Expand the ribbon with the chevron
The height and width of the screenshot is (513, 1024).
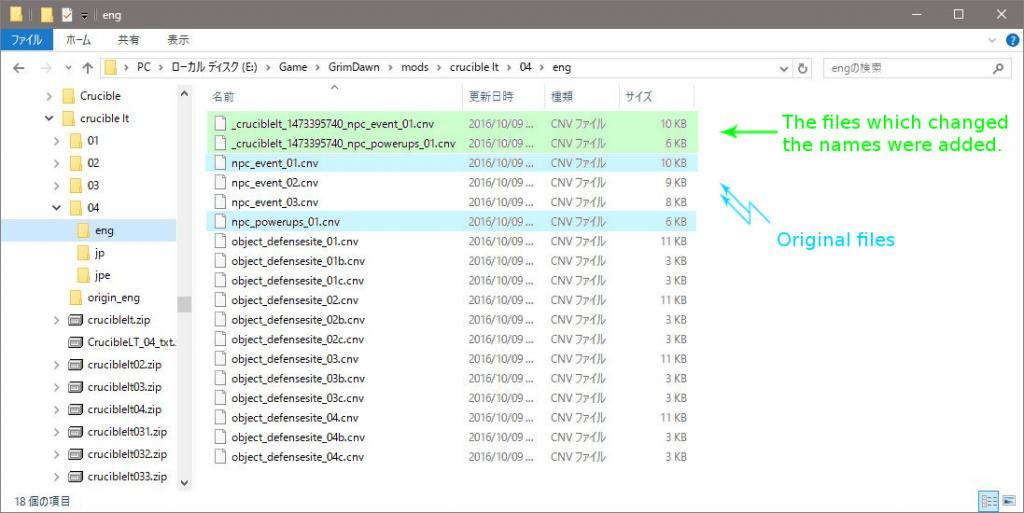992,40
